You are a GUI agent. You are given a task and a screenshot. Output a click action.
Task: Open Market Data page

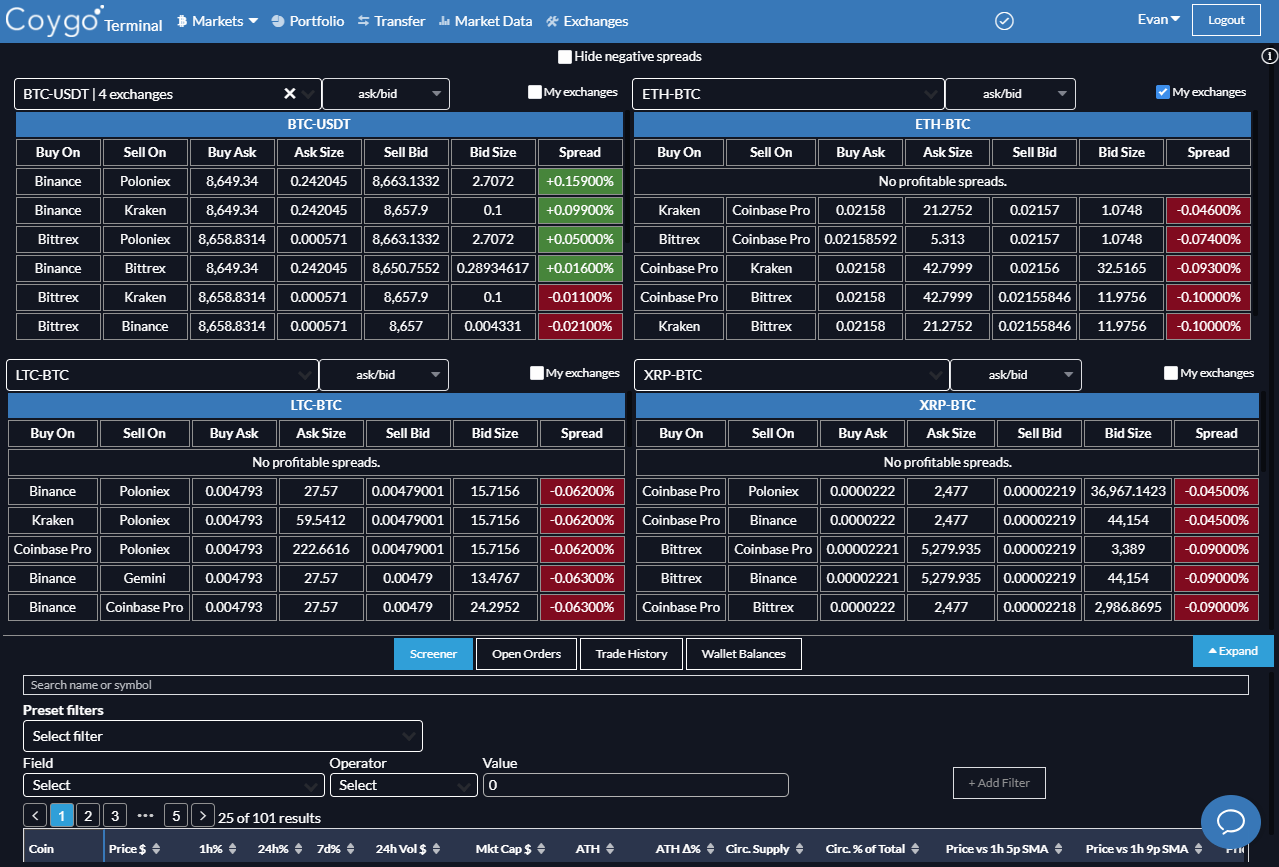486,21
